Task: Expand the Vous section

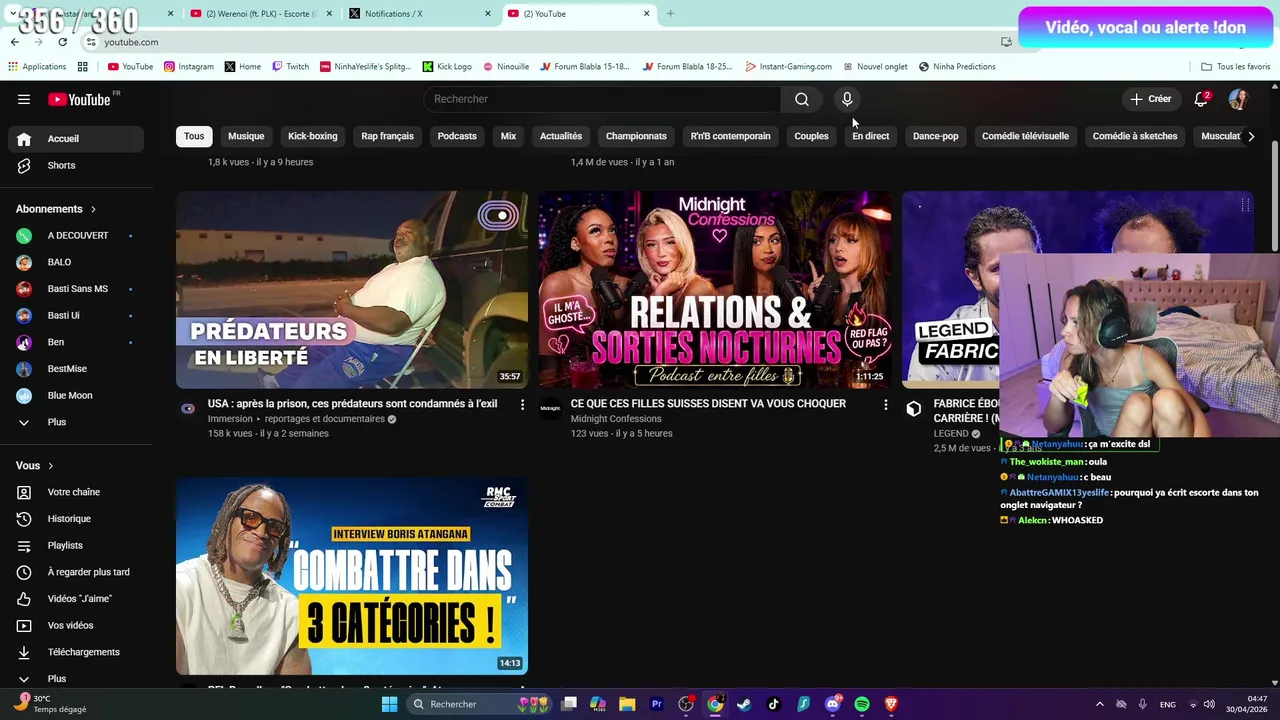Action: [x=35, y=466]
